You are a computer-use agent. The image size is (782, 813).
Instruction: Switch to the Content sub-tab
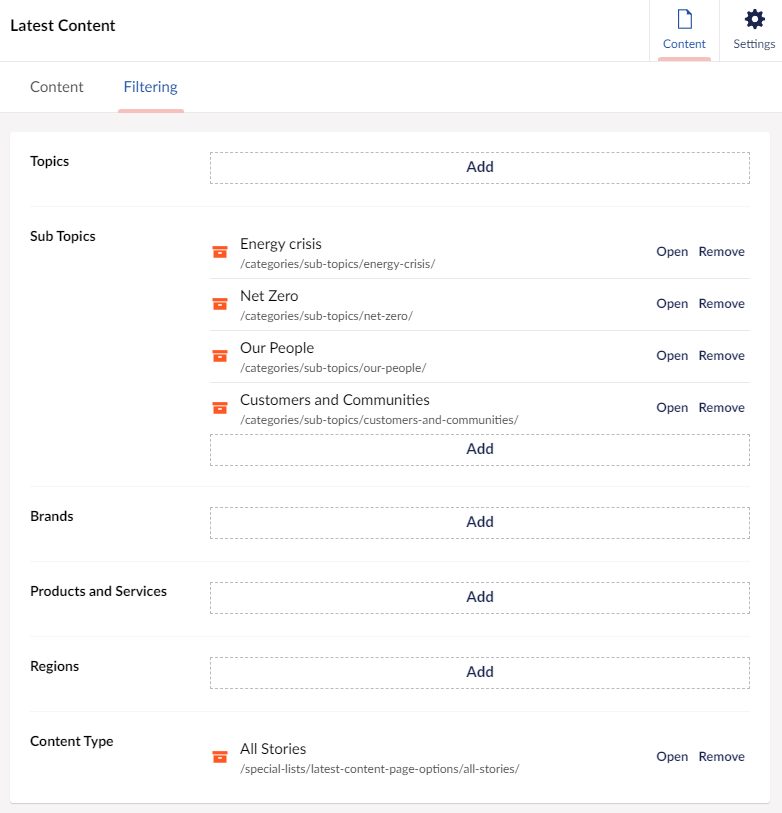click(x=57, y=87)
